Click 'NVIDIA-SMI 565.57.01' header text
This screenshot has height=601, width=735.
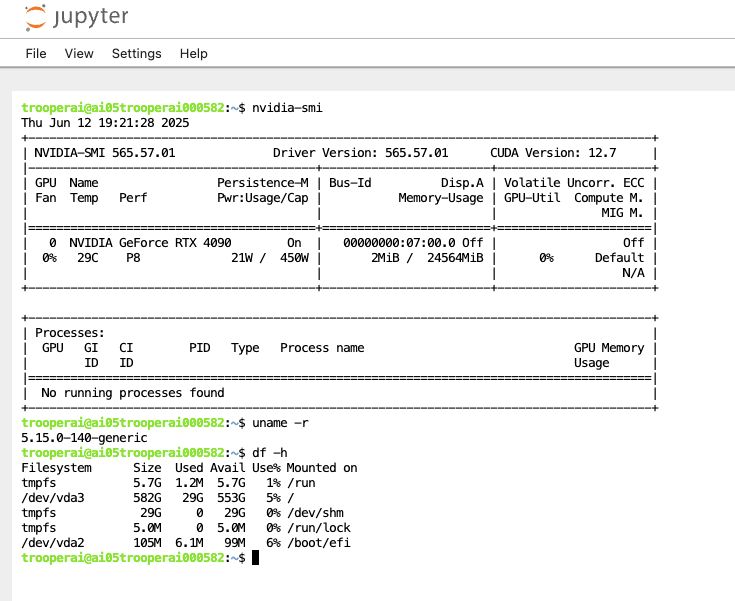(x=105, y=153)
